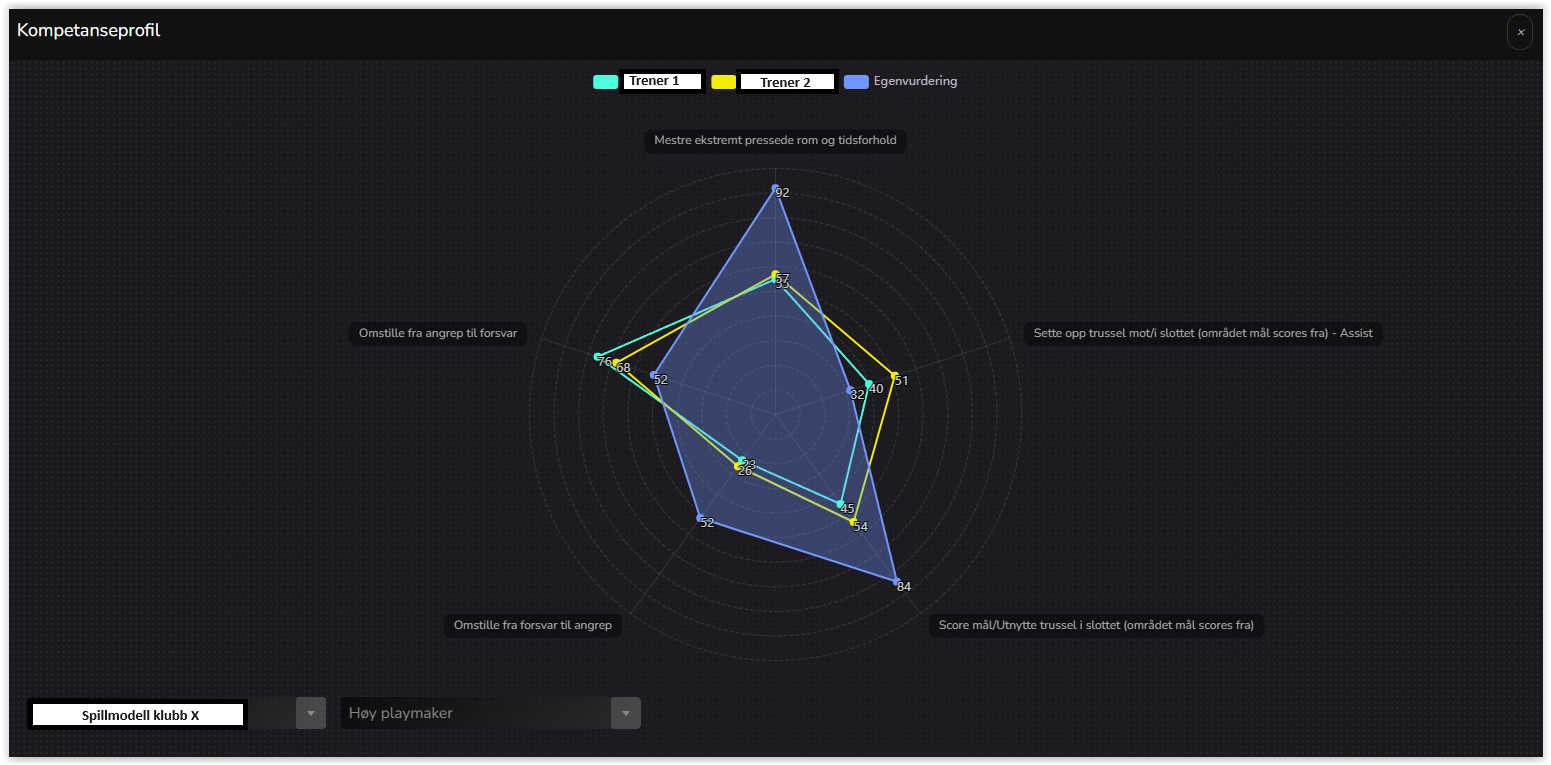Click the 'Mestre ekstremt pressede rom og tidsforhold' label
The image size is (1551, 765).
(775, 140)
